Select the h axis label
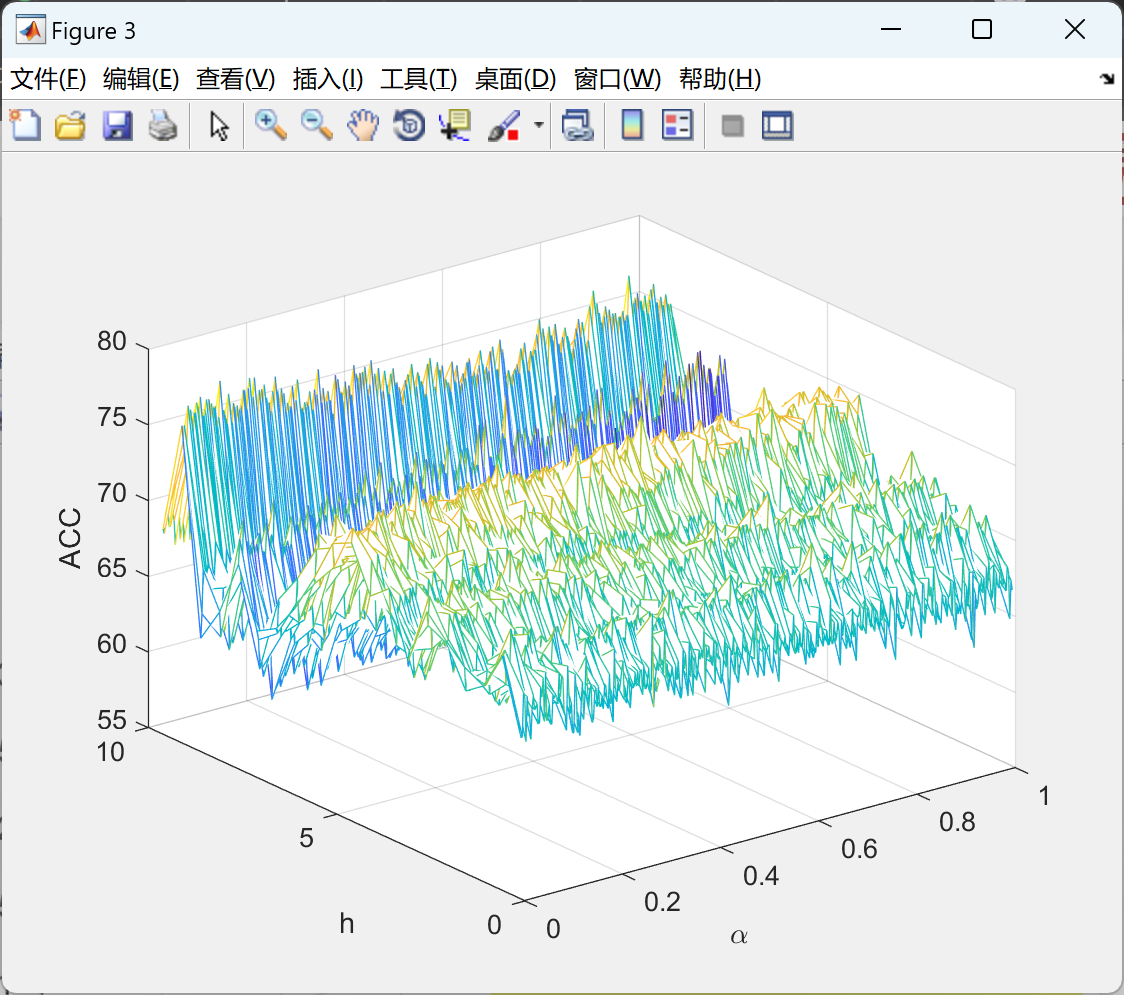Screen dimensions: 1124x995 [347, 923]
